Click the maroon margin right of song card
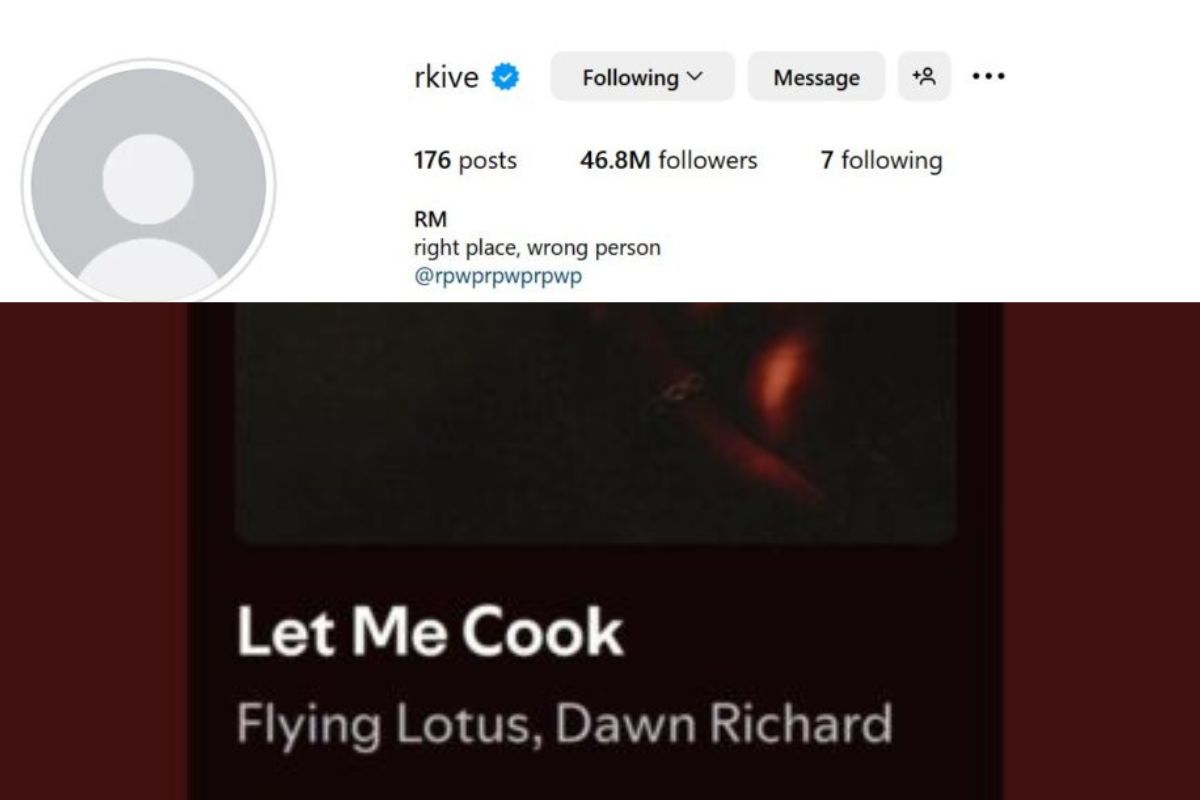This screenshot has width=1200, height=800. [x=1100, y=550]
